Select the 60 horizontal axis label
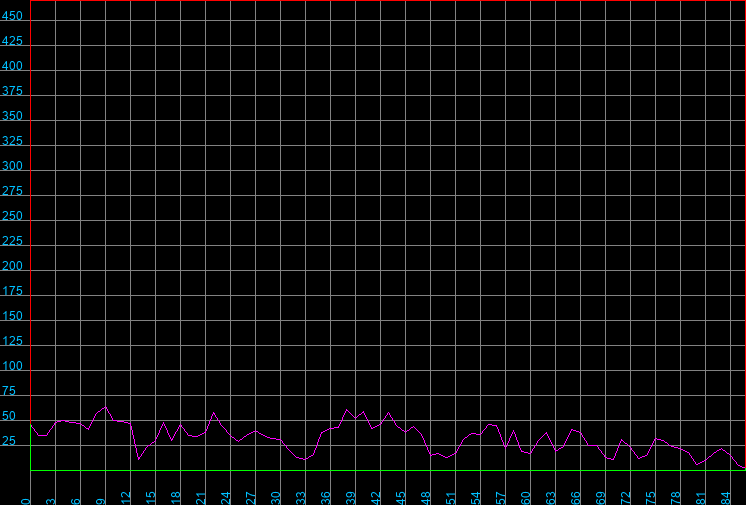 pyautogui.click(x=526, y=498)
